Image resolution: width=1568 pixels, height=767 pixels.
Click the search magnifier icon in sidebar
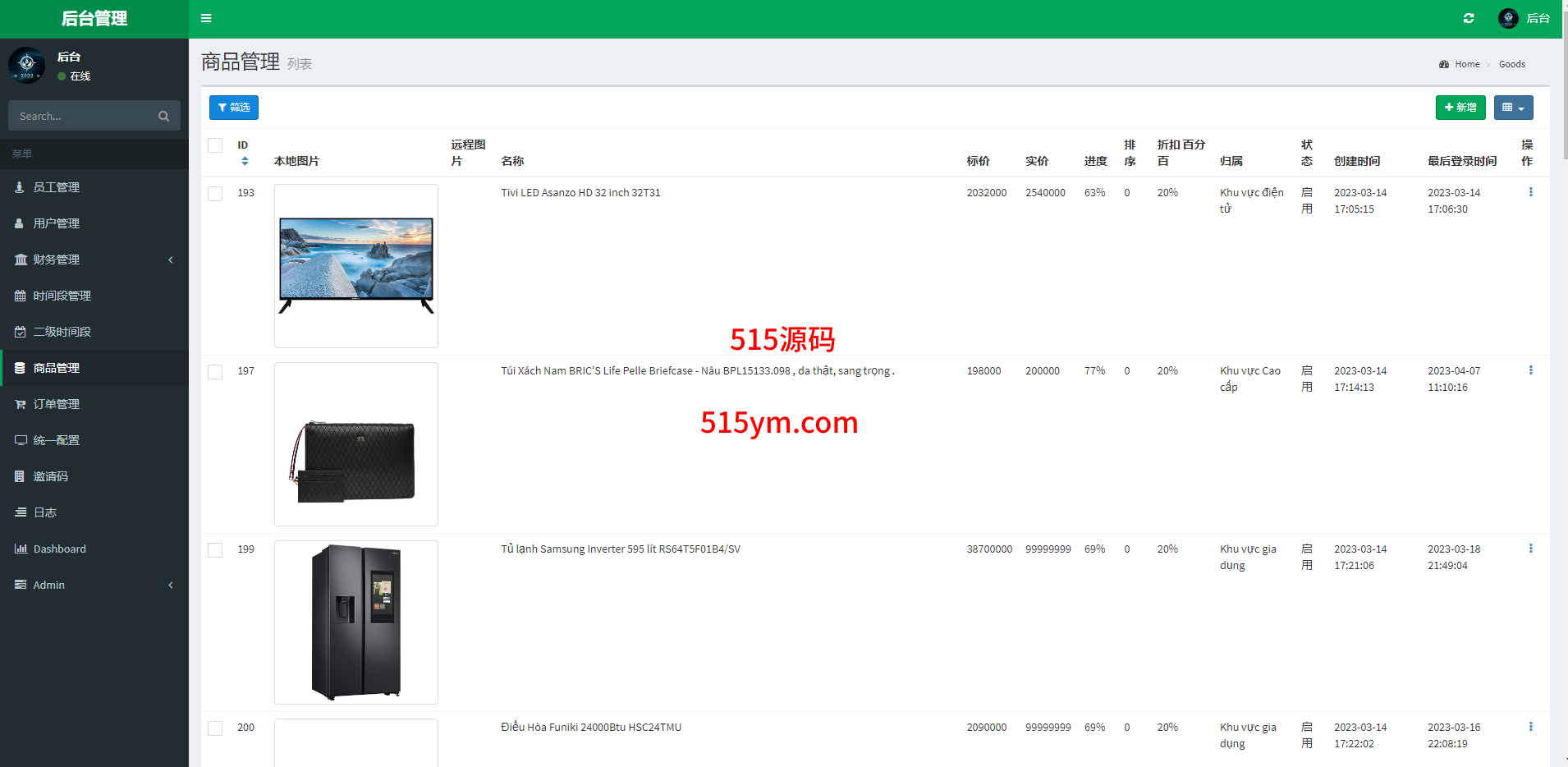(x=163, y=117)
